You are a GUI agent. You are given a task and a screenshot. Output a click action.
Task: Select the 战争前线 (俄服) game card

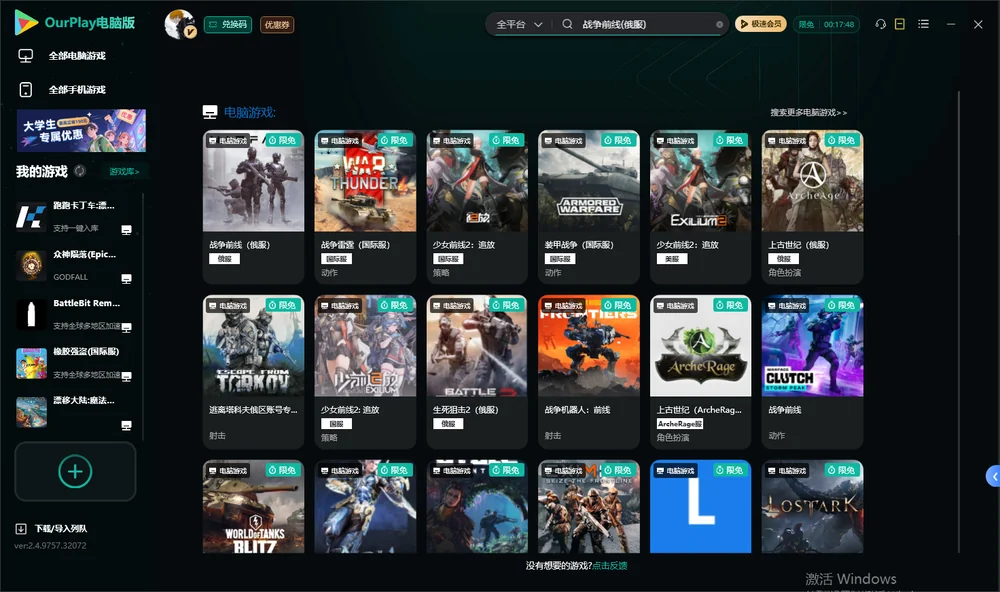pos(253,207)
